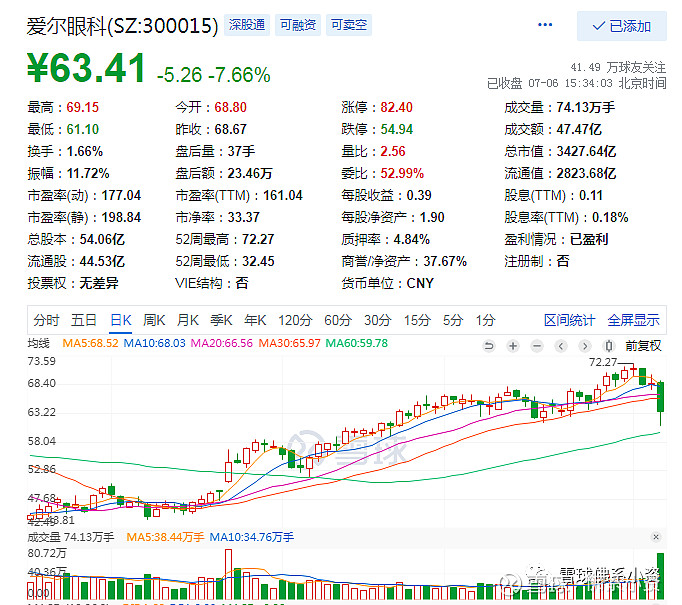This screenshot has width=682, height=605.
Task: Select the 月K chart tab
Action: coord(187,321)
